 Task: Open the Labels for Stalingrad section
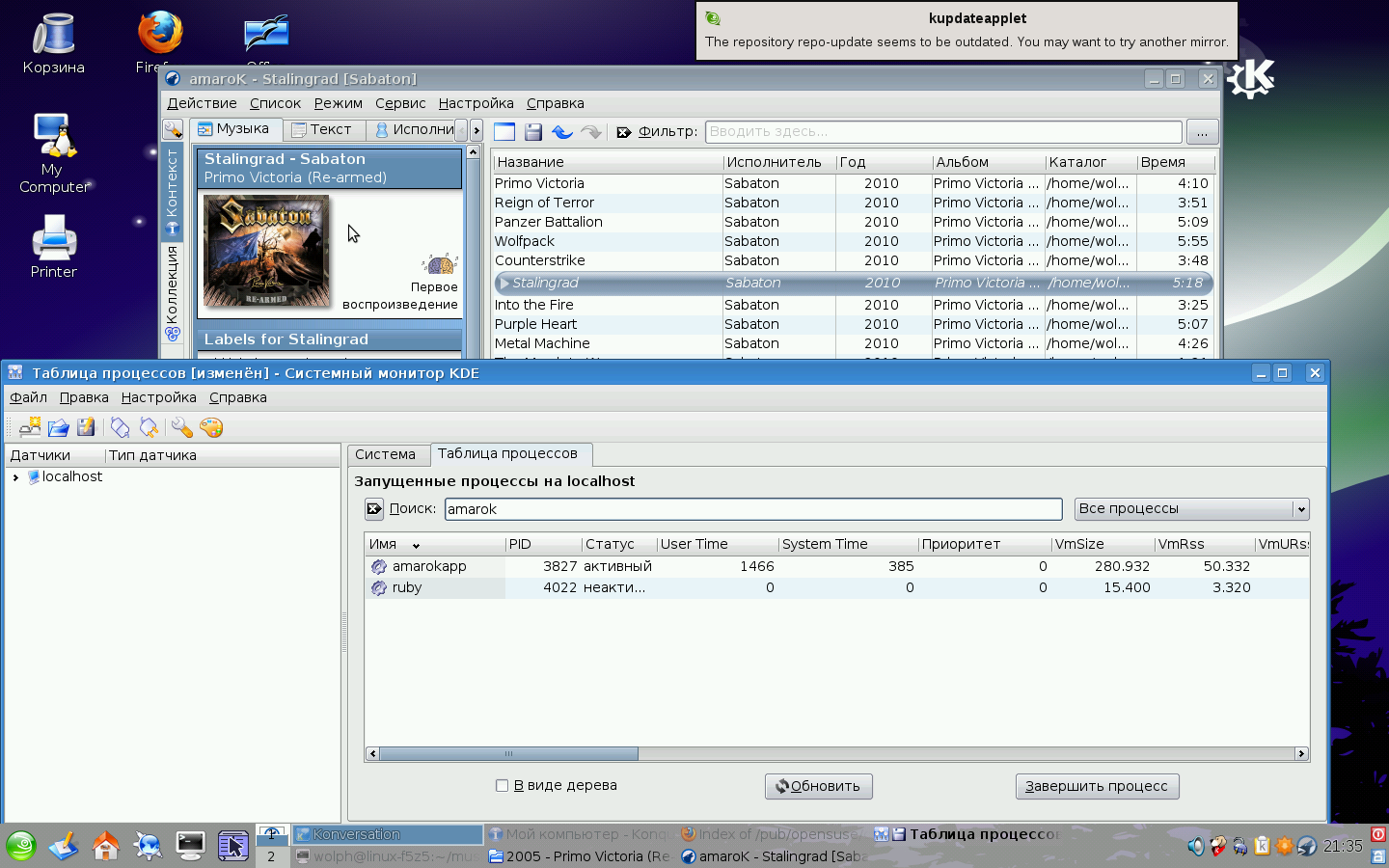click(329, 339)
